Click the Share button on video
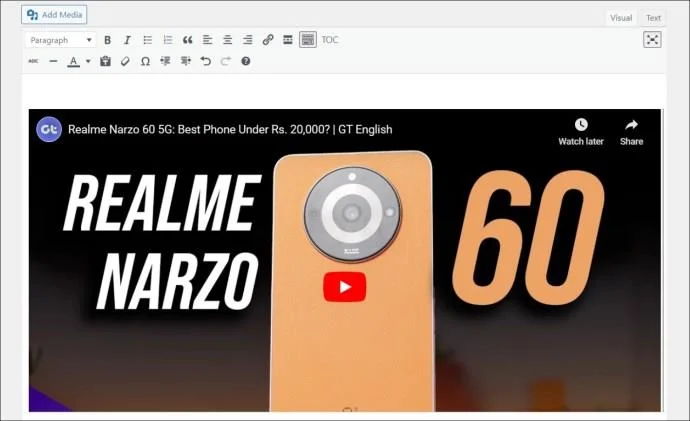Screen dimensions: 690x421 [x=631, y=132]
